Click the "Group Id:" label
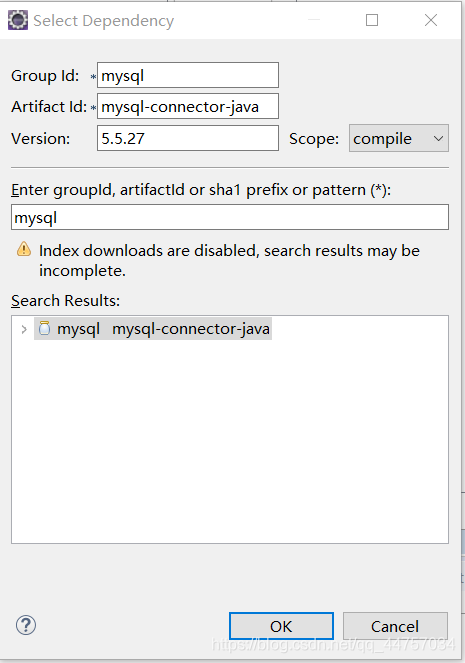This screenshot has height=663, width=465. tap(45, 76)
